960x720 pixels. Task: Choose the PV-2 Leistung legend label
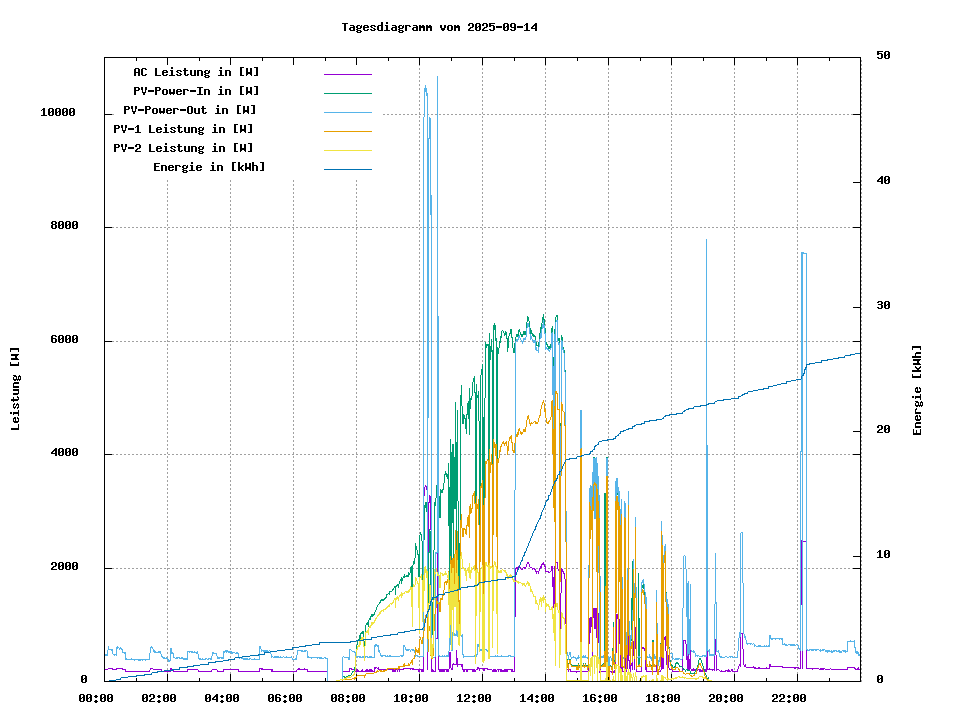(x=183, y=148)
